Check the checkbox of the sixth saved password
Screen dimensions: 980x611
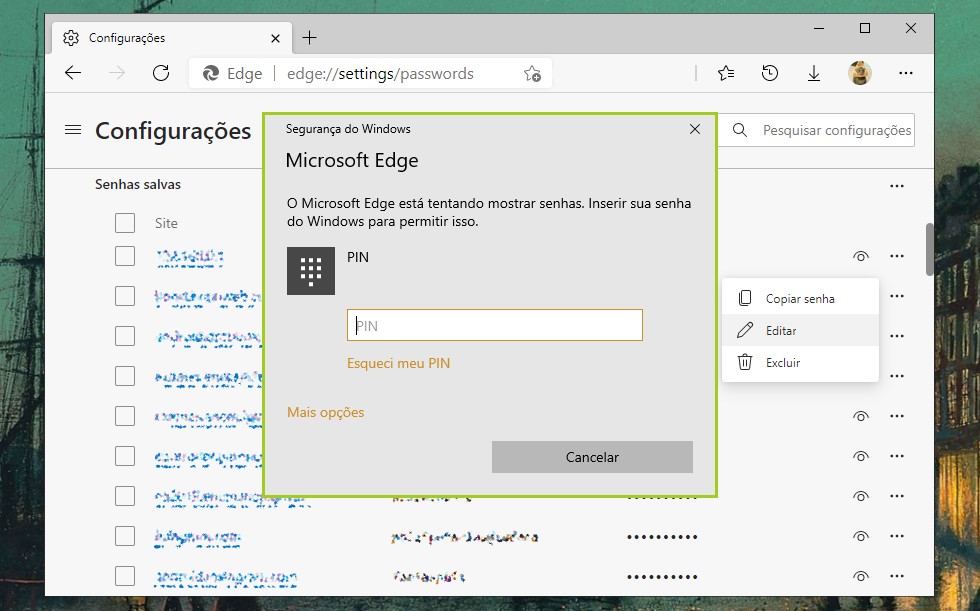point(125,456)
